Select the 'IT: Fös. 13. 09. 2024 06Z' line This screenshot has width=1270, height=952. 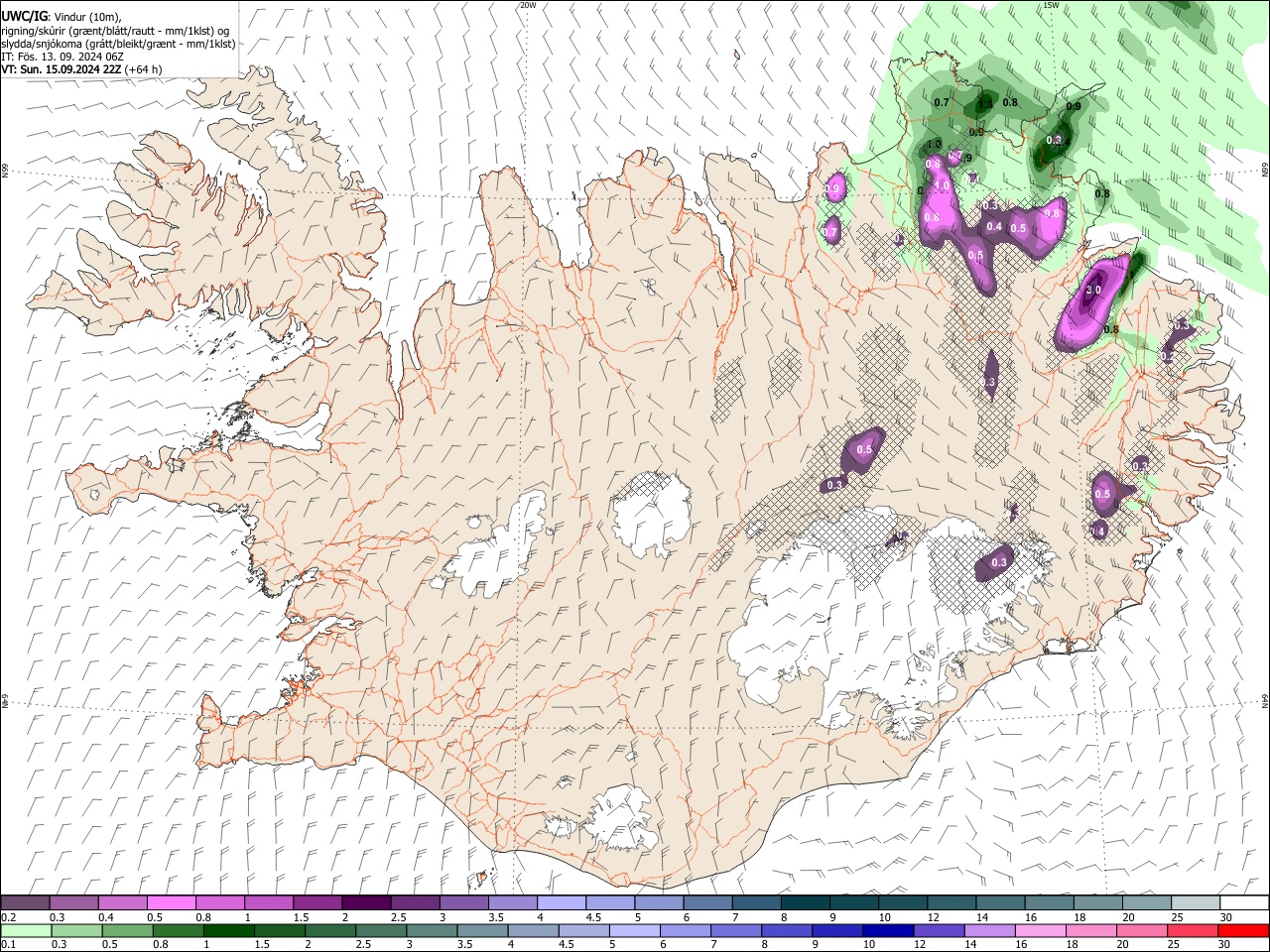point(62,57)
